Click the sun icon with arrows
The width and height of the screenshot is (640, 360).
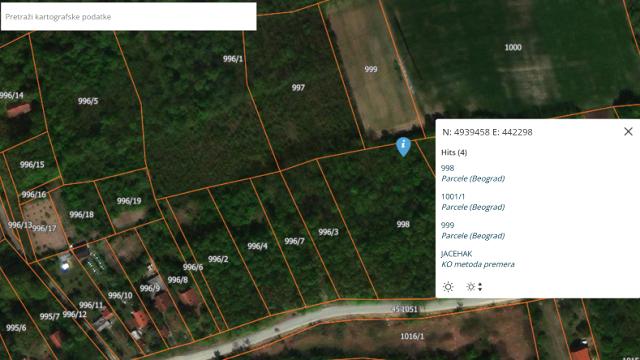point(474,287)
